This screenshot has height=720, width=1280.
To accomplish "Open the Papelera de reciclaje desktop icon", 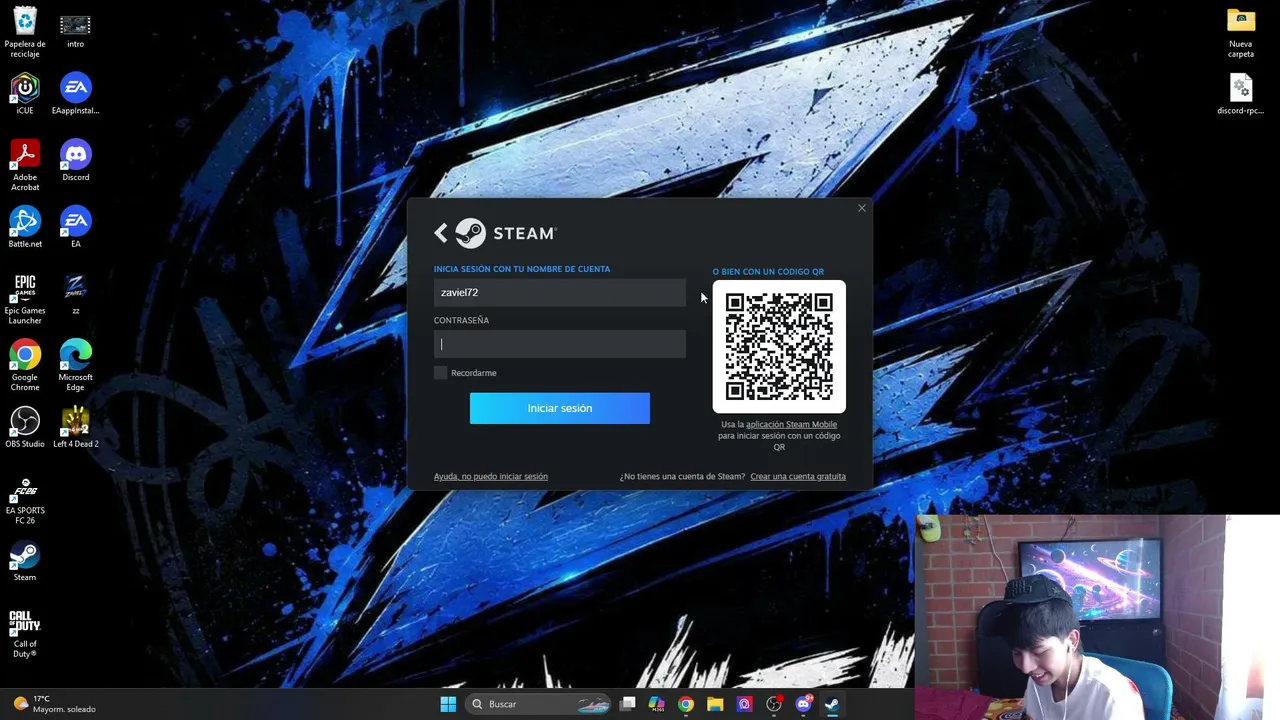I will pos(25,32).
